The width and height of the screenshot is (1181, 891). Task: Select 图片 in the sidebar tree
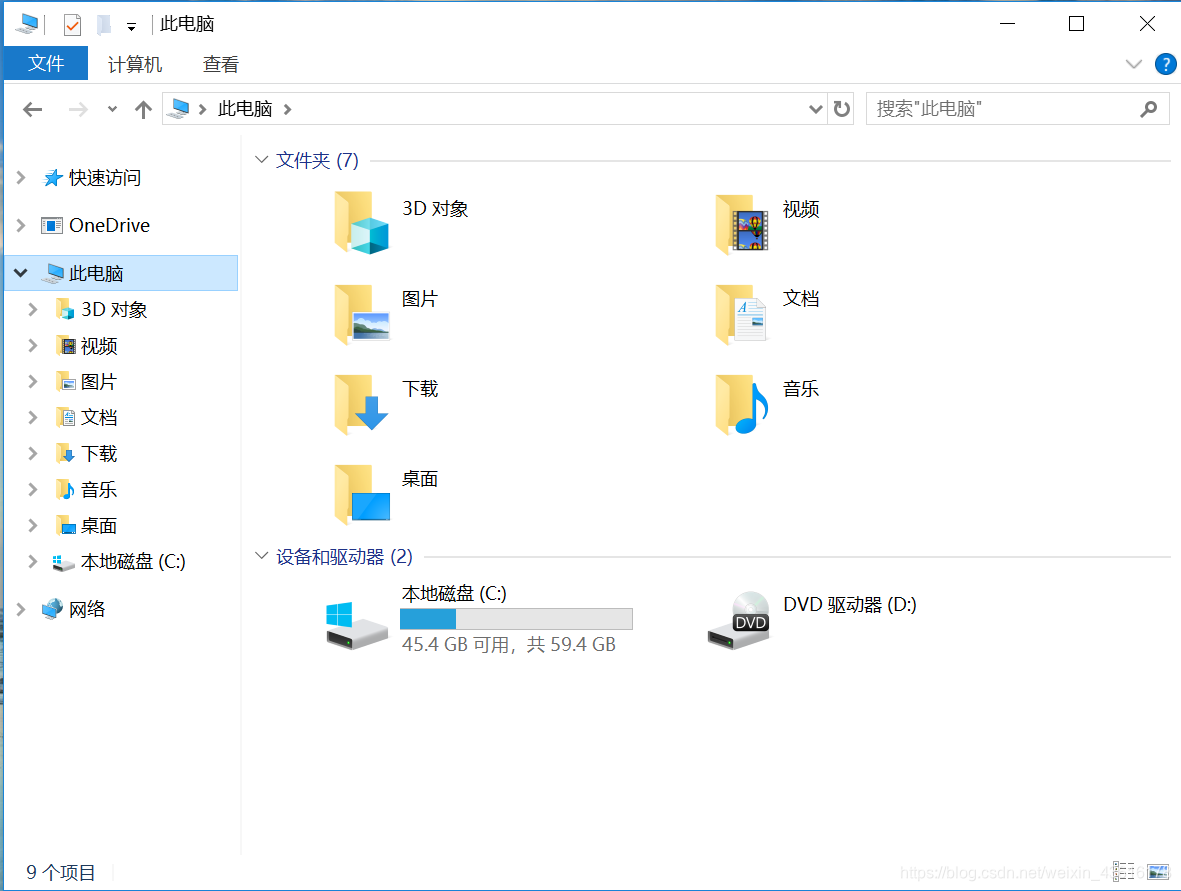pos(99,382)
